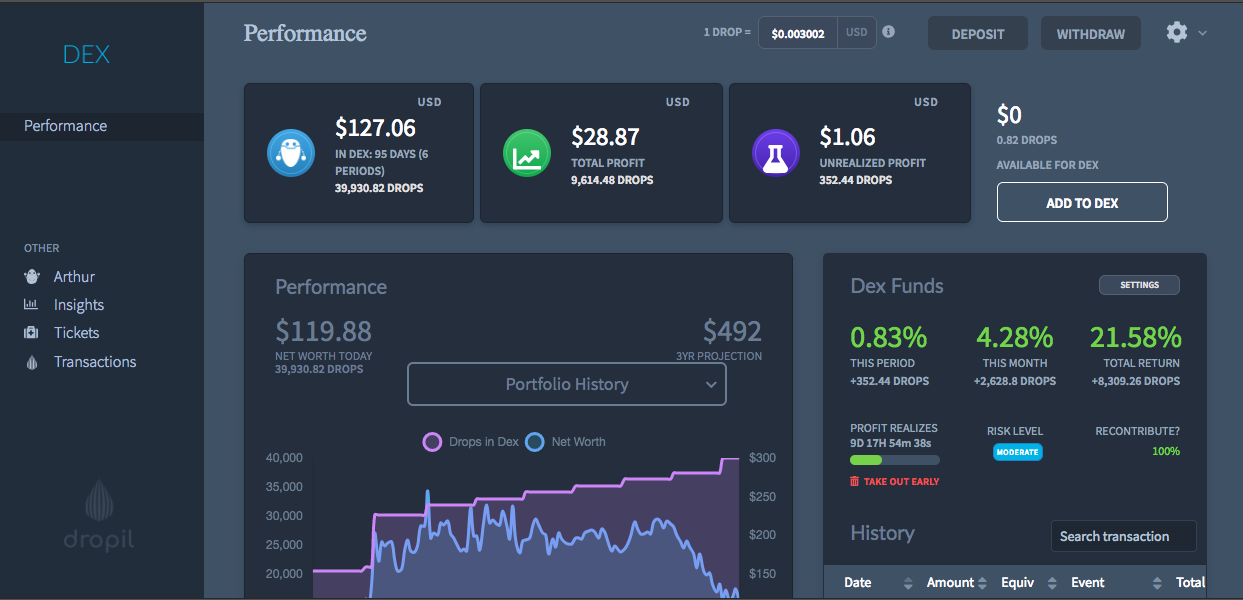Click the ADD TO DEX button
Viewport: 1243px width, 600px height.
pos(1082,202)
